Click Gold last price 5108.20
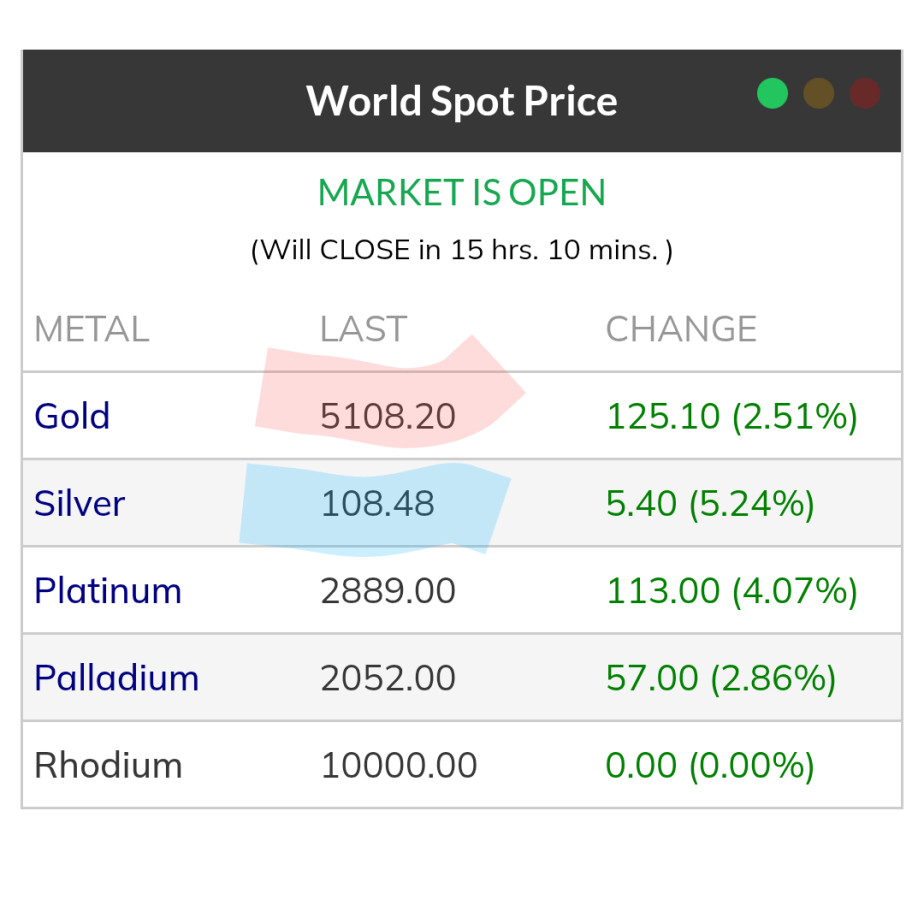This screenshot has width=924, height=900. pyautogui.click(x=388, y=416)
